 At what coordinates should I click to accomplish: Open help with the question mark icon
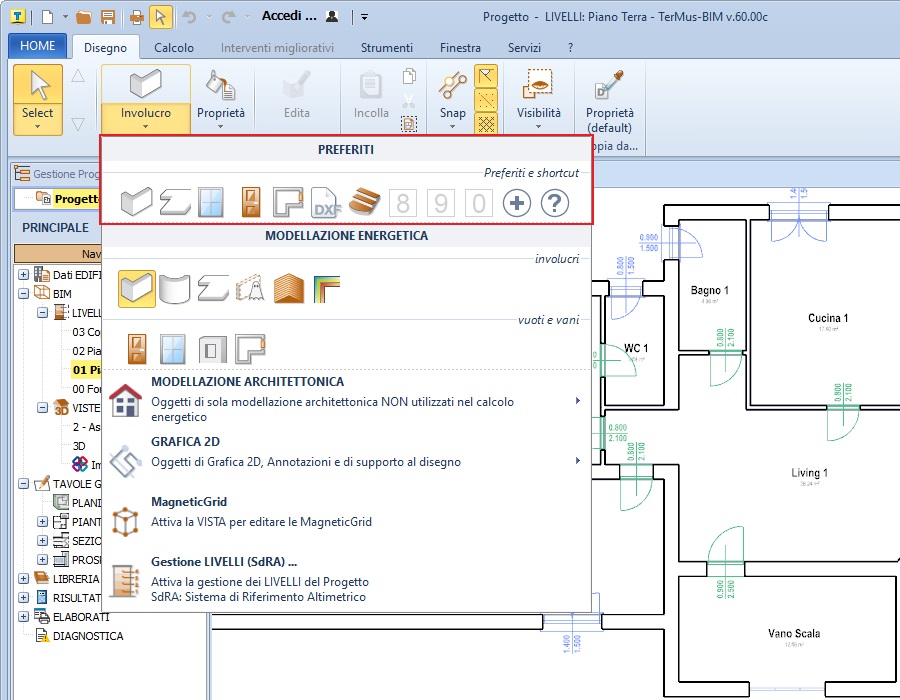[555, 203]
